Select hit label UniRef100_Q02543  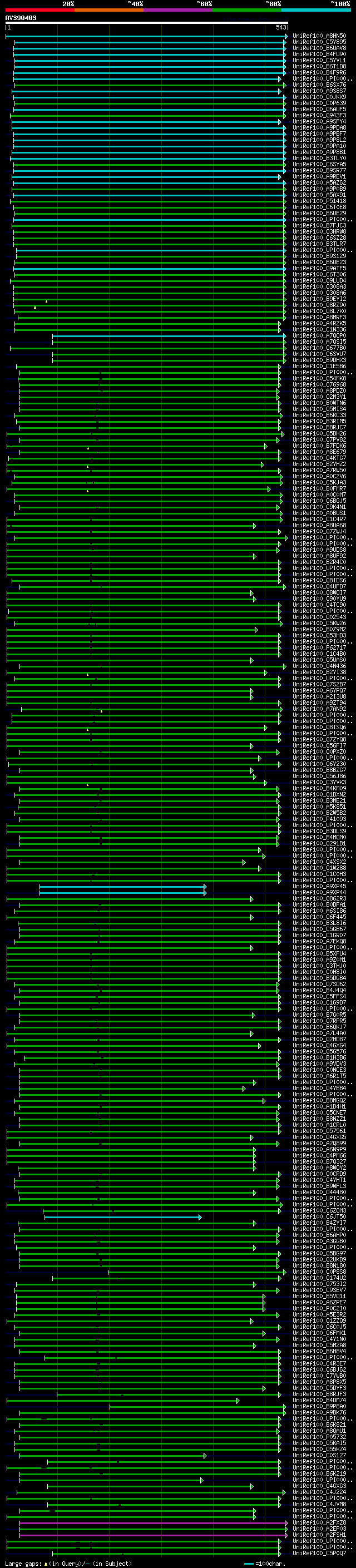(319, 617)
